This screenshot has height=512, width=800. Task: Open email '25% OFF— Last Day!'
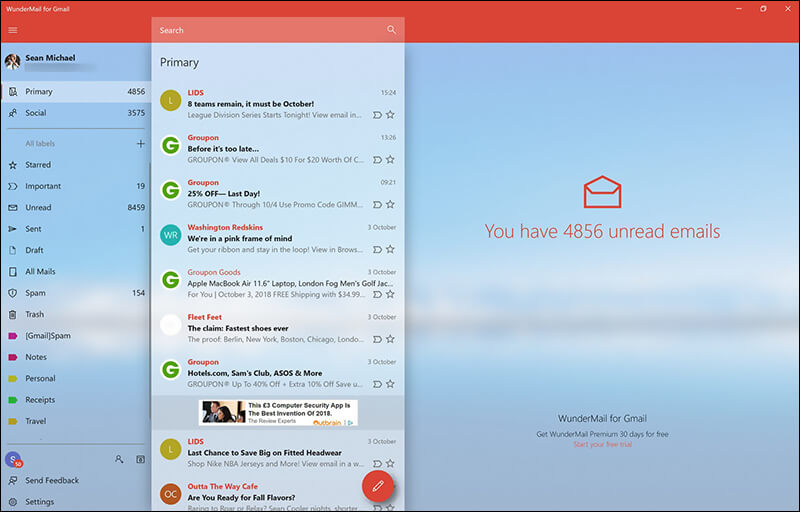[278, 194]
